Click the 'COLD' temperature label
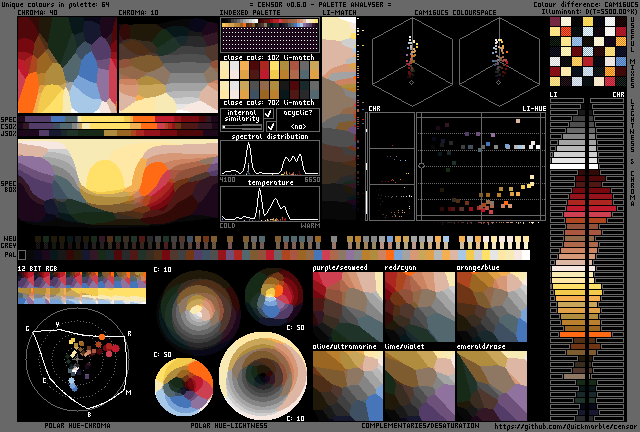Screen dimensions: 640x432 pyautogui.click(x=227, y=225)
